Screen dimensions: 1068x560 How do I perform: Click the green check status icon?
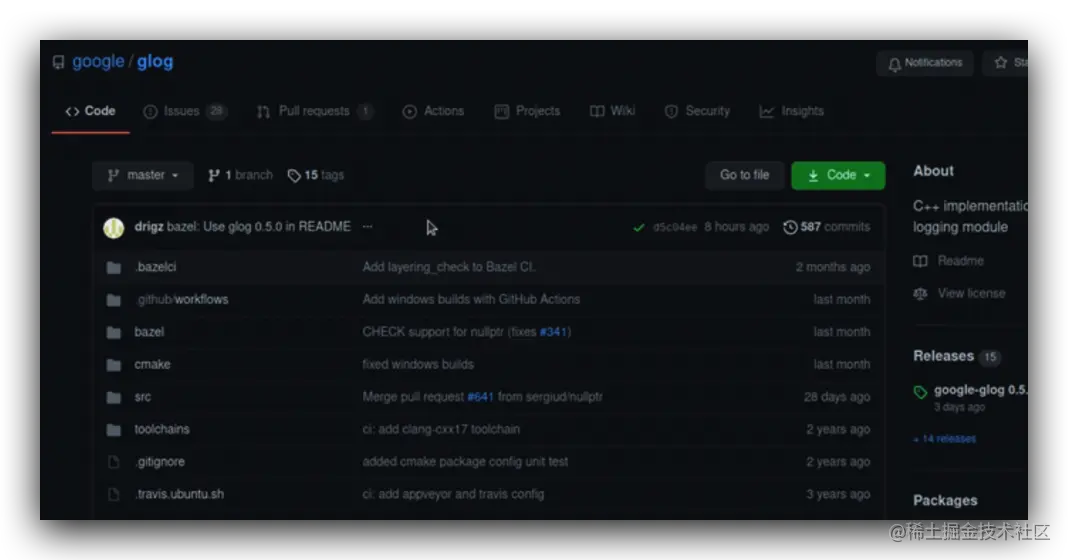(638, 228)
